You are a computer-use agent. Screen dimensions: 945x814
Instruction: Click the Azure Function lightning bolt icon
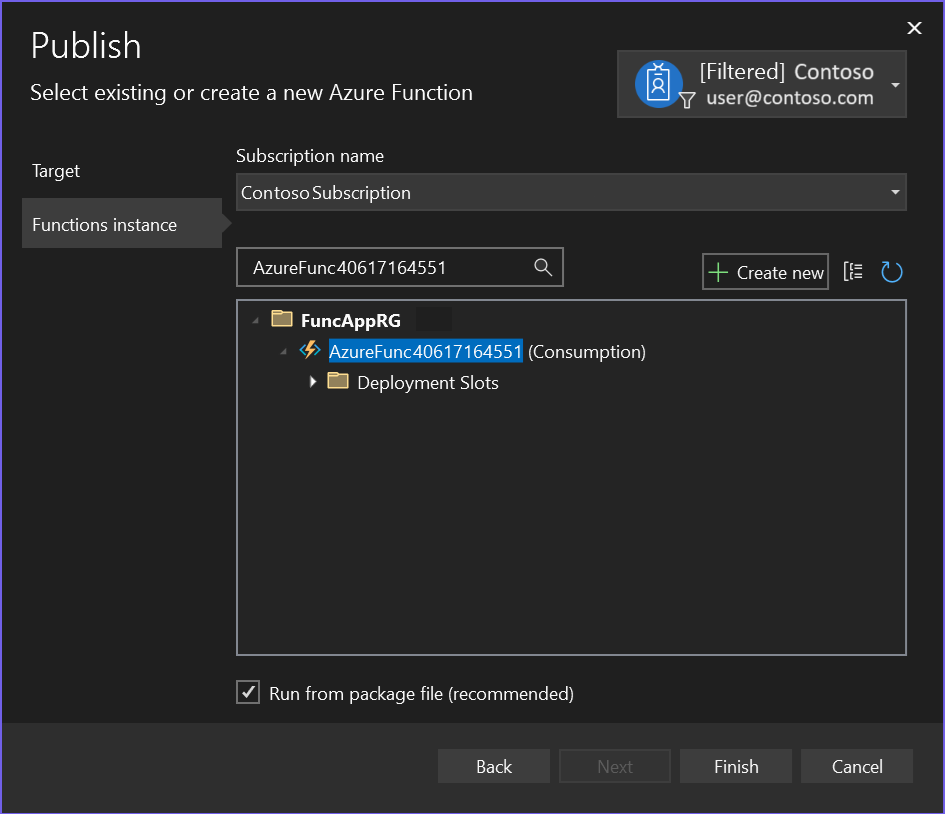[310, 351]
